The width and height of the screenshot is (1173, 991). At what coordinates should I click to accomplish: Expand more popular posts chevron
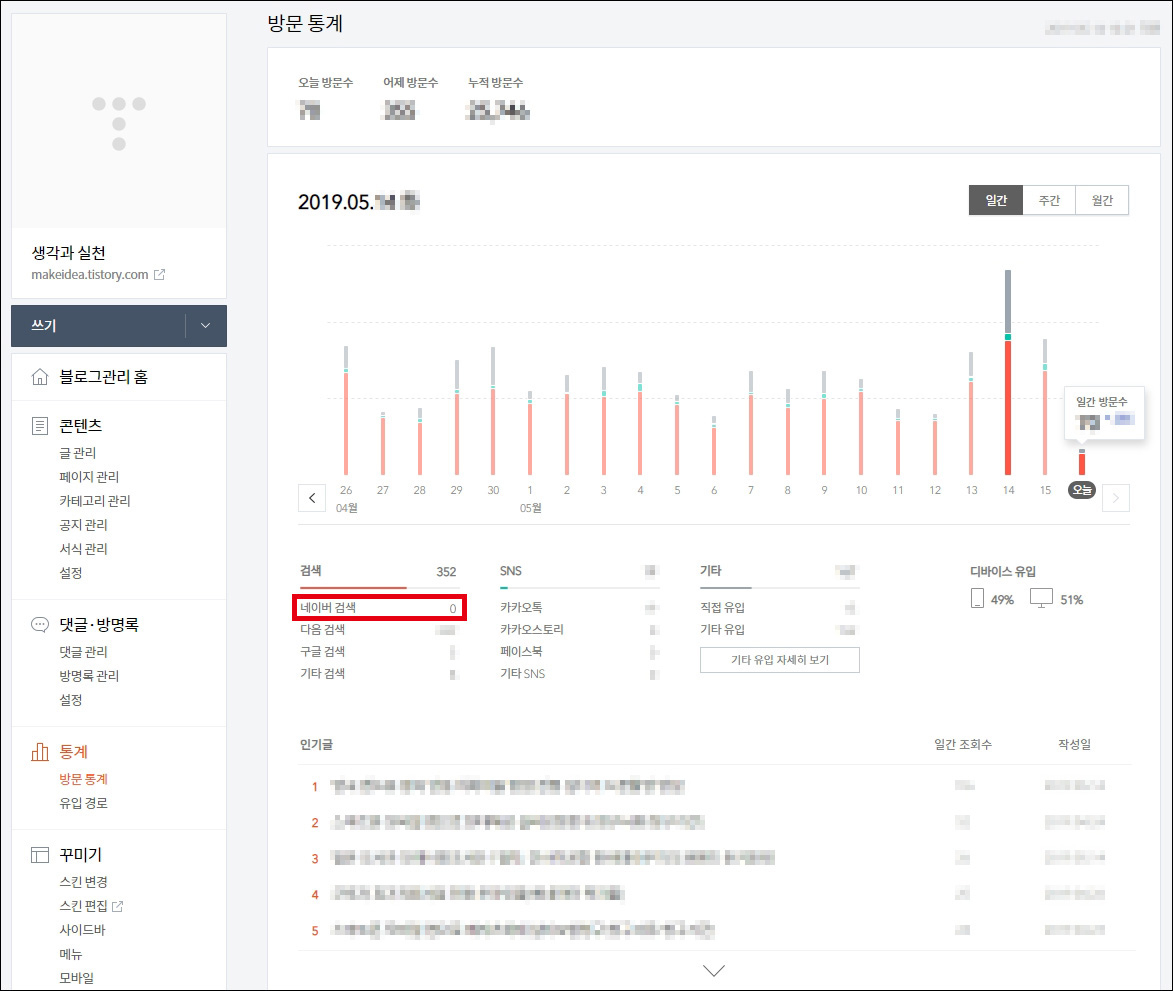click(x=714, y=970)
